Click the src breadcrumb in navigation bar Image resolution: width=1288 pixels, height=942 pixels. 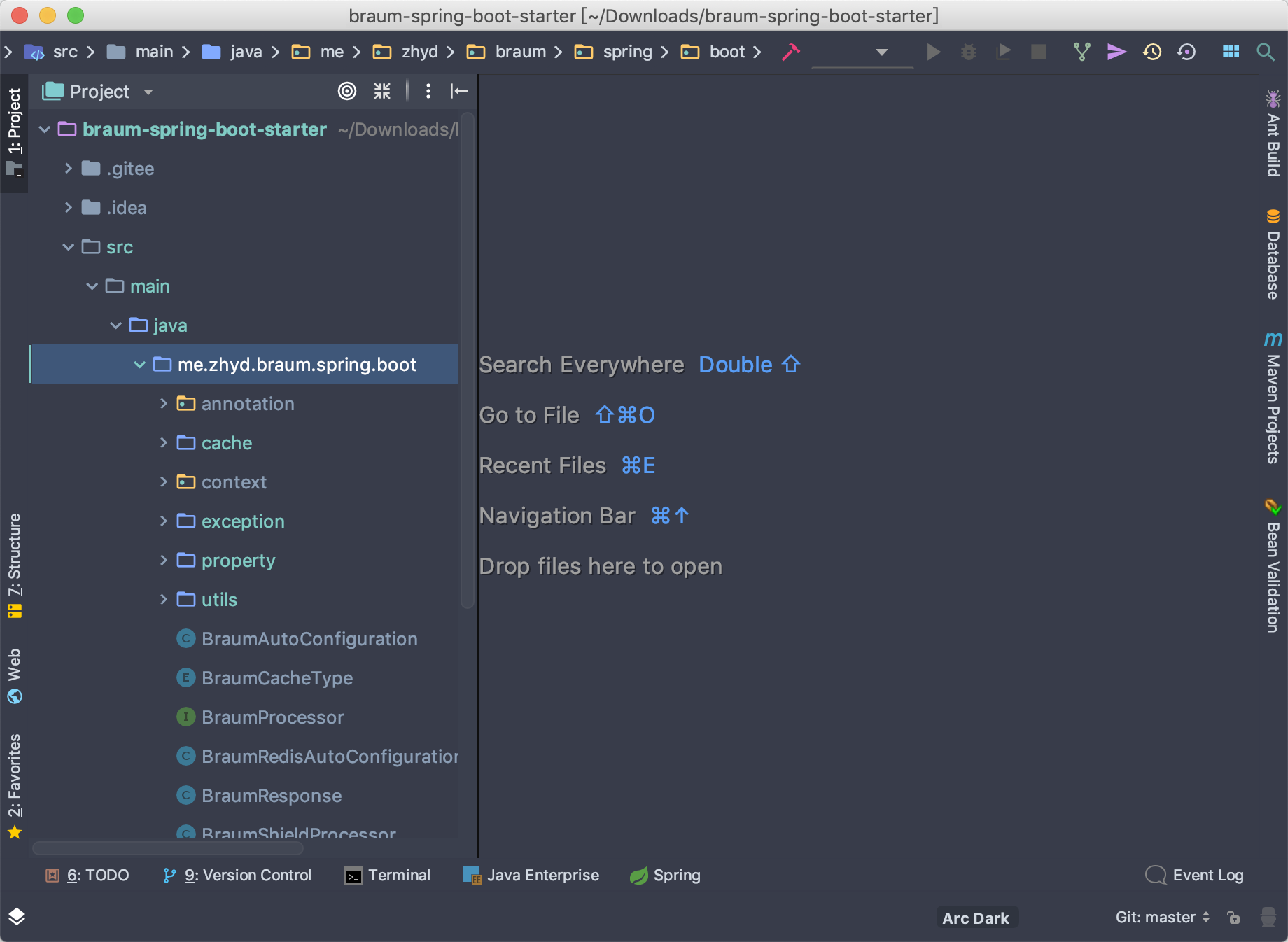tap(52, 52)
